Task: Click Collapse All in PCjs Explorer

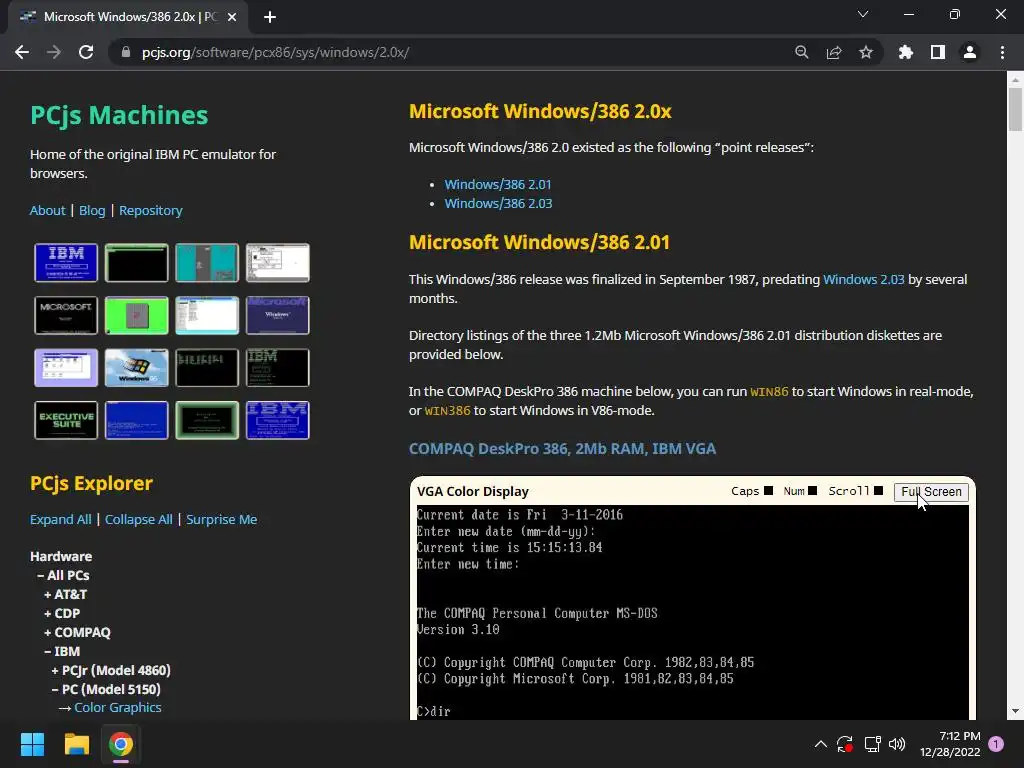Action: (x=138, y=519)
